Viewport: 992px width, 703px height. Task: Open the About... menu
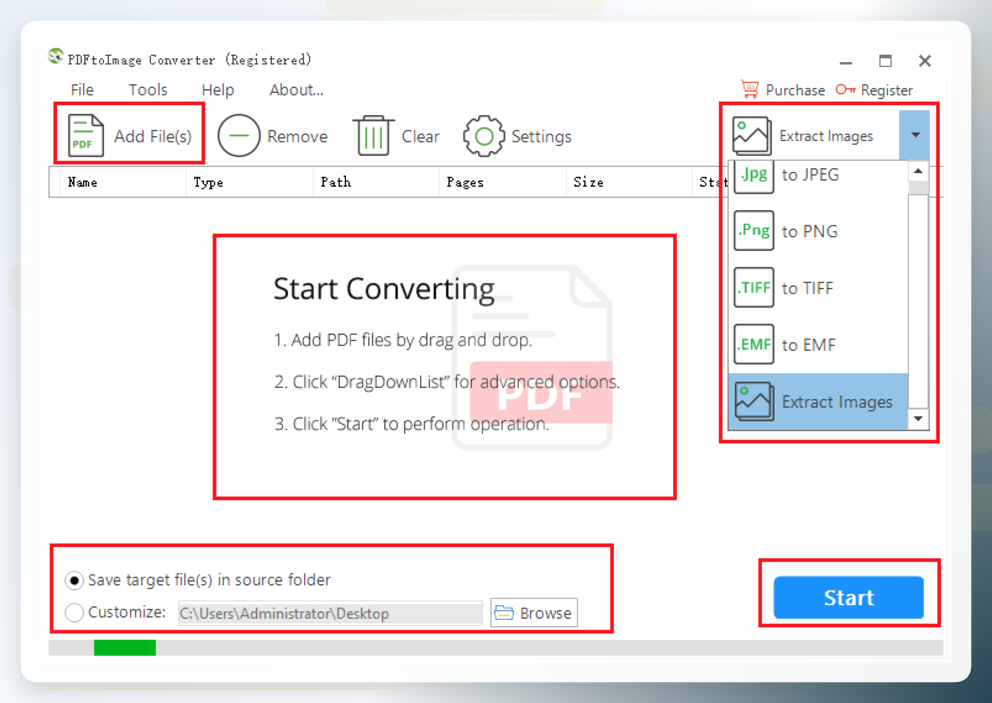296,90
